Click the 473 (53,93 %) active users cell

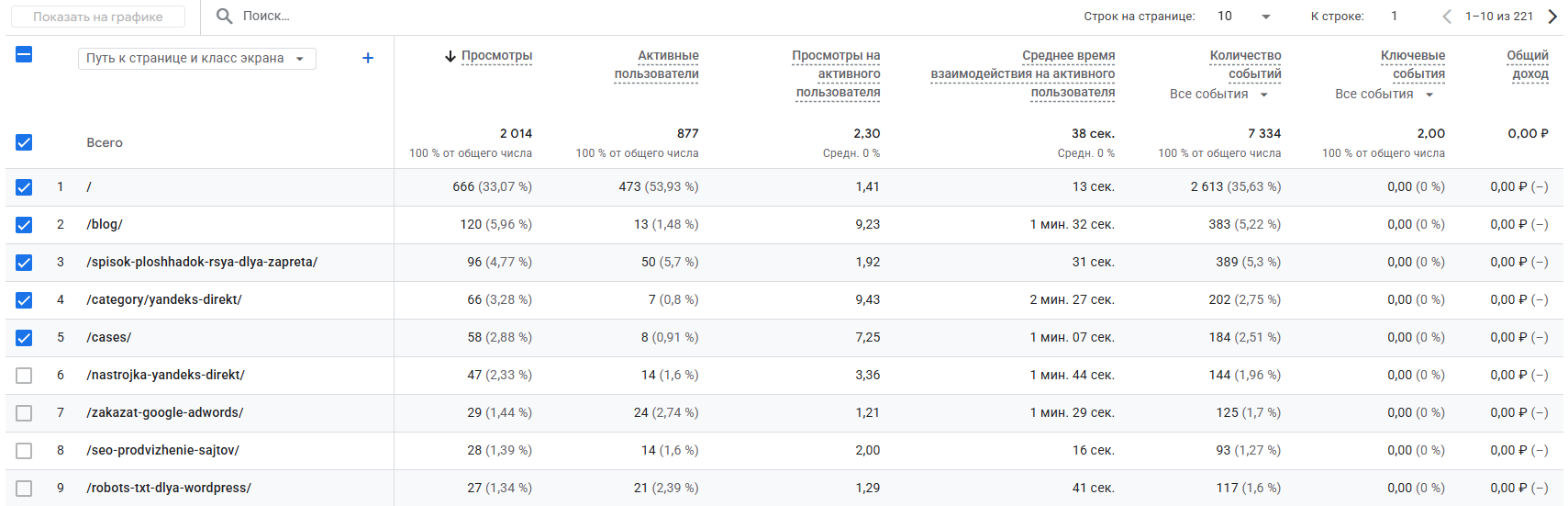point(658,187)
